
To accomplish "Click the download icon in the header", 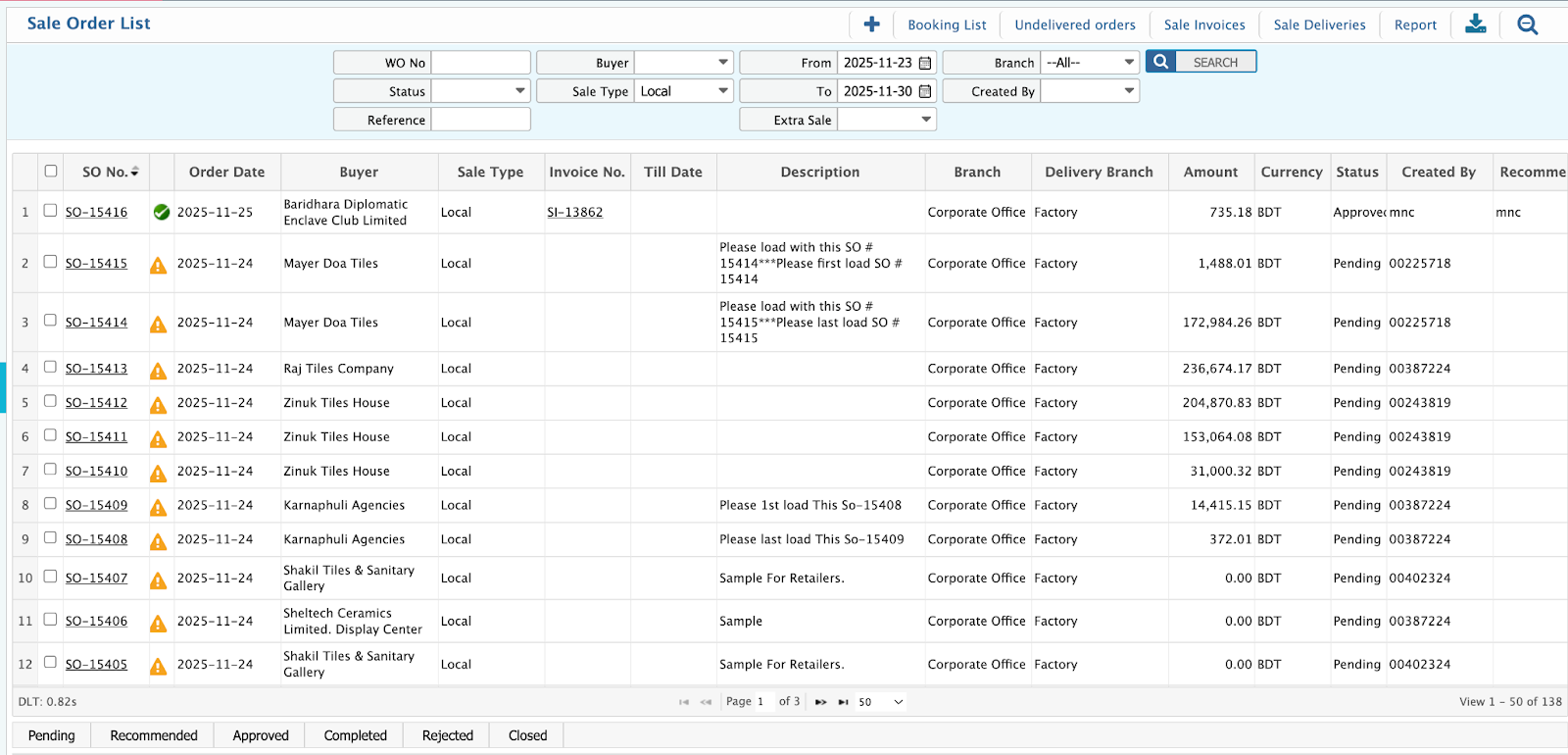I will pyautogui.click(x=1475, y=25).
